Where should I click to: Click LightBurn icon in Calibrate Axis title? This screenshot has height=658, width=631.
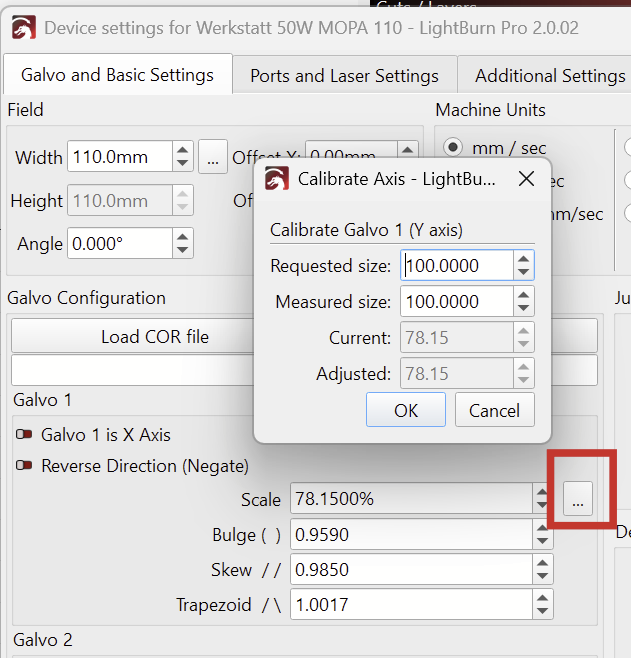coord(277,178)
